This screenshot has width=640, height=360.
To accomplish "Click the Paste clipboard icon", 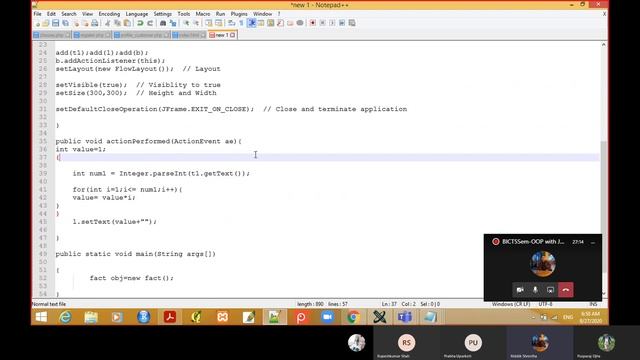I will pos(127,23).
